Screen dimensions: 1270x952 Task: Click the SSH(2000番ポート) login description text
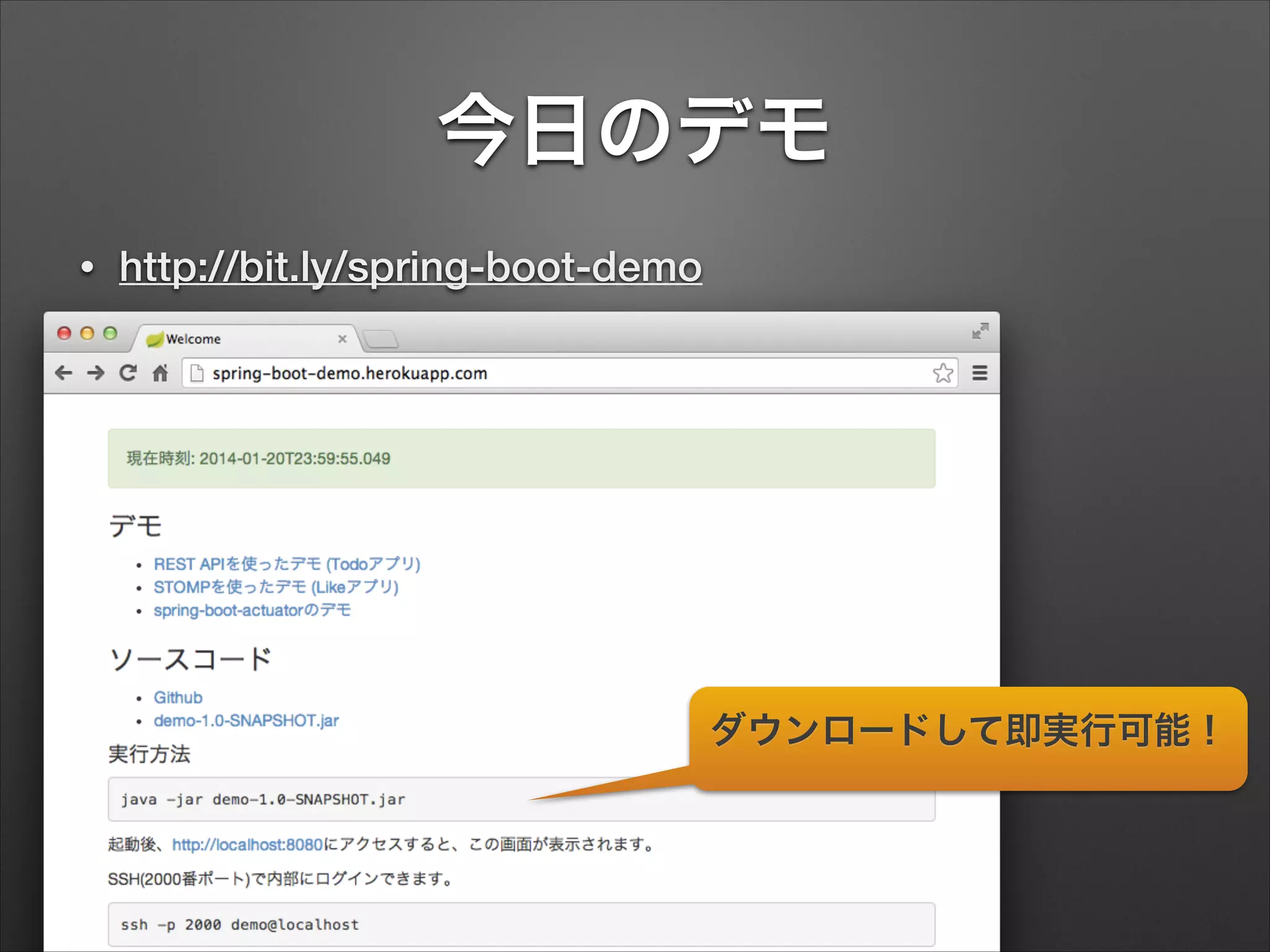pos(282,879)
